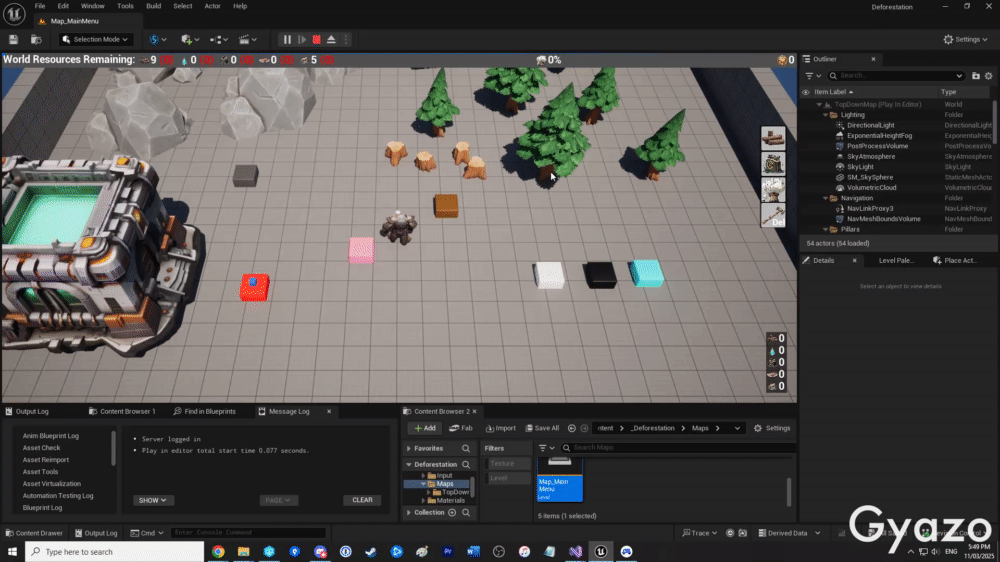
Task: Open the Selection Mode dropdown
Action: point(96,39)
